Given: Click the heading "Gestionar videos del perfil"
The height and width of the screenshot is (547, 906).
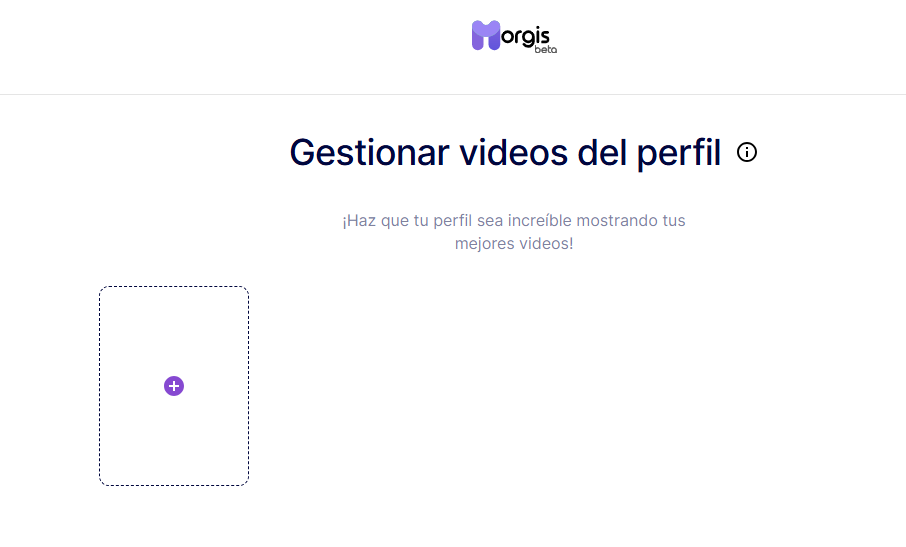Looking at the screenshot, I should (505, 152).
